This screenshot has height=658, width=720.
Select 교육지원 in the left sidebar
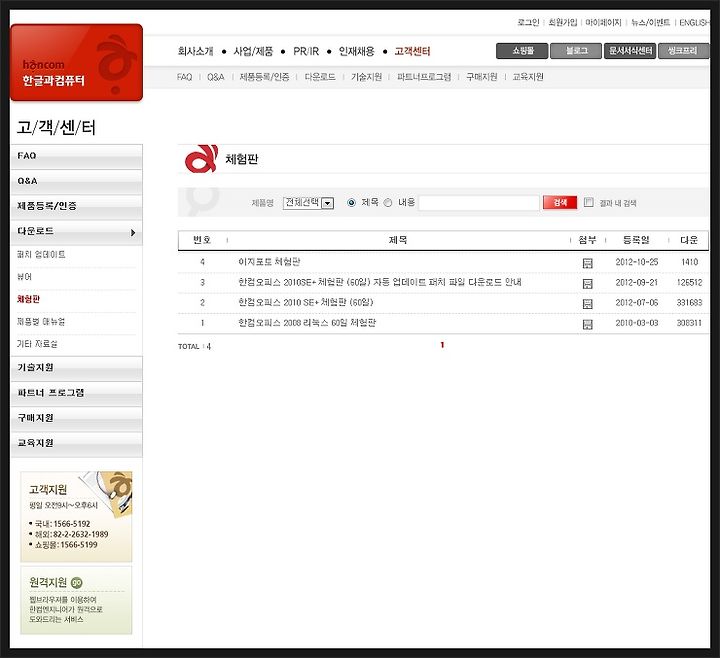76,444
